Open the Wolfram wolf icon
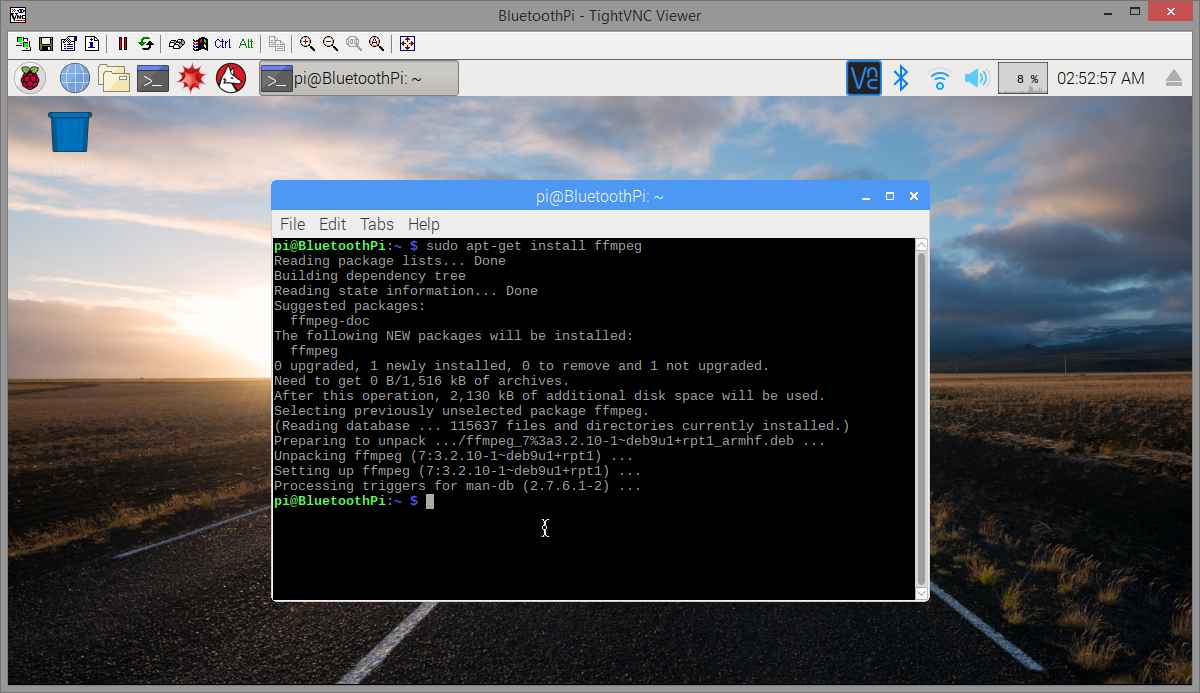This screenshot has height=693, width=1200. pos(231,78)
